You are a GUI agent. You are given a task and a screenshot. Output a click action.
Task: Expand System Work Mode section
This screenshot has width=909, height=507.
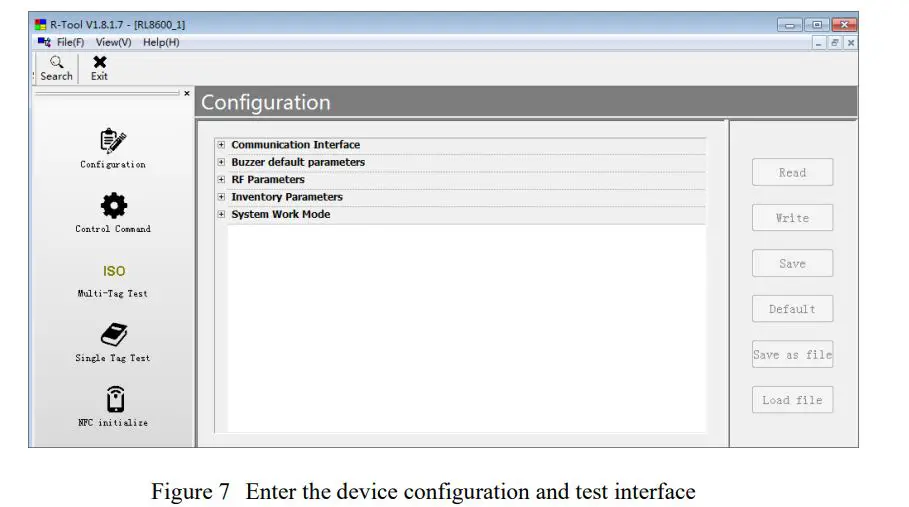[221, 215]
